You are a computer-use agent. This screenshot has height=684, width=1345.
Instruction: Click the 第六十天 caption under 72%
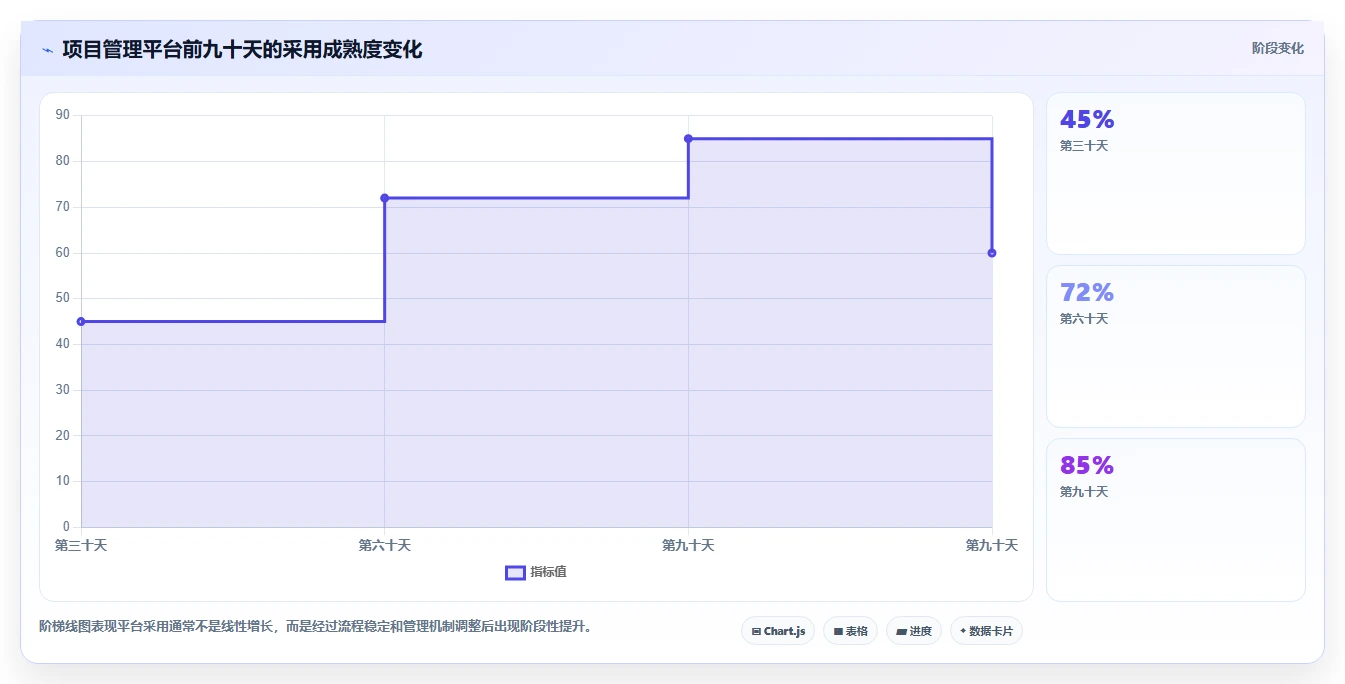(1084, 319)
